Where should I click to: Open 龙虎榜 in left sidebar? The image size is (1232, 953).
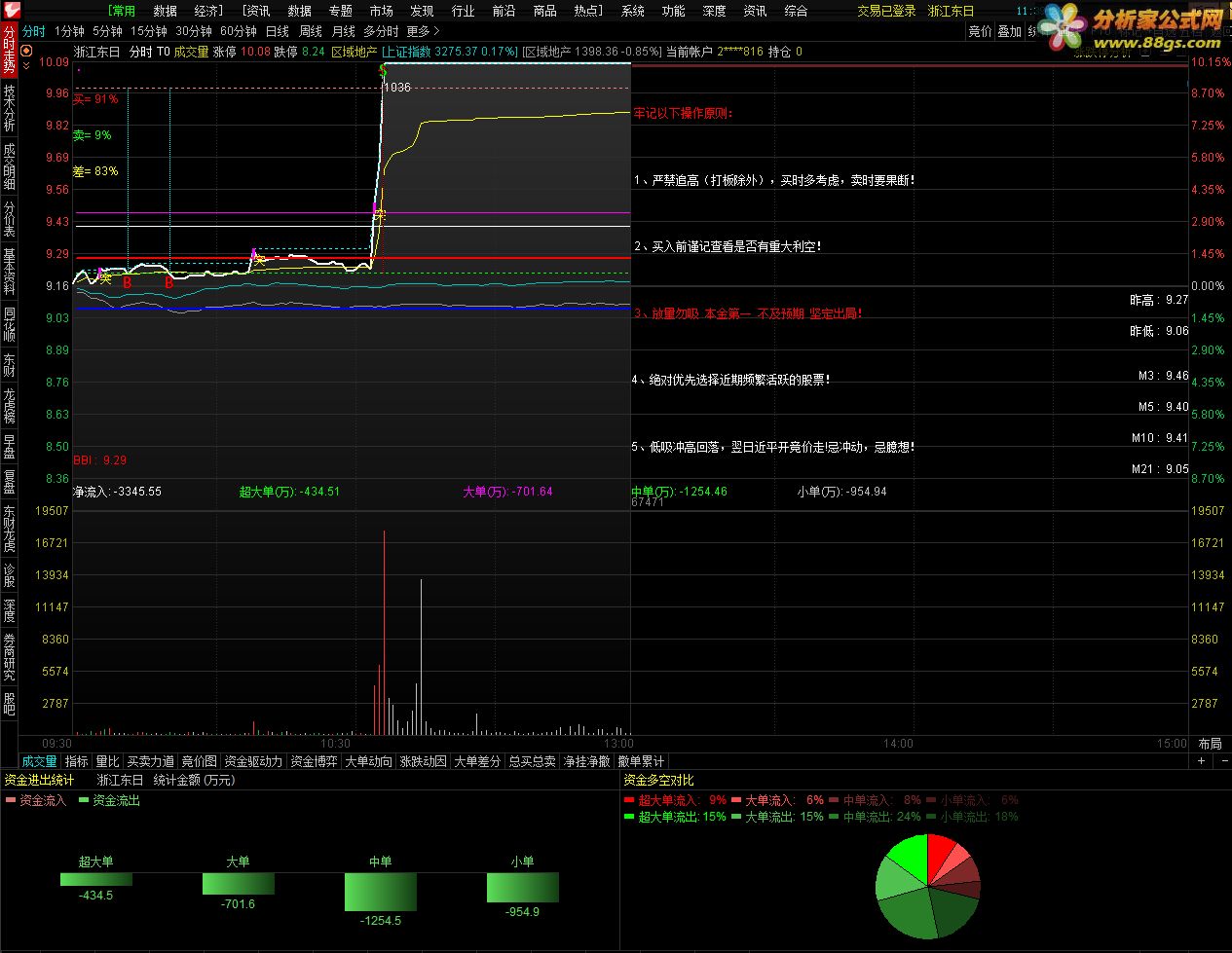pos(9,406)
